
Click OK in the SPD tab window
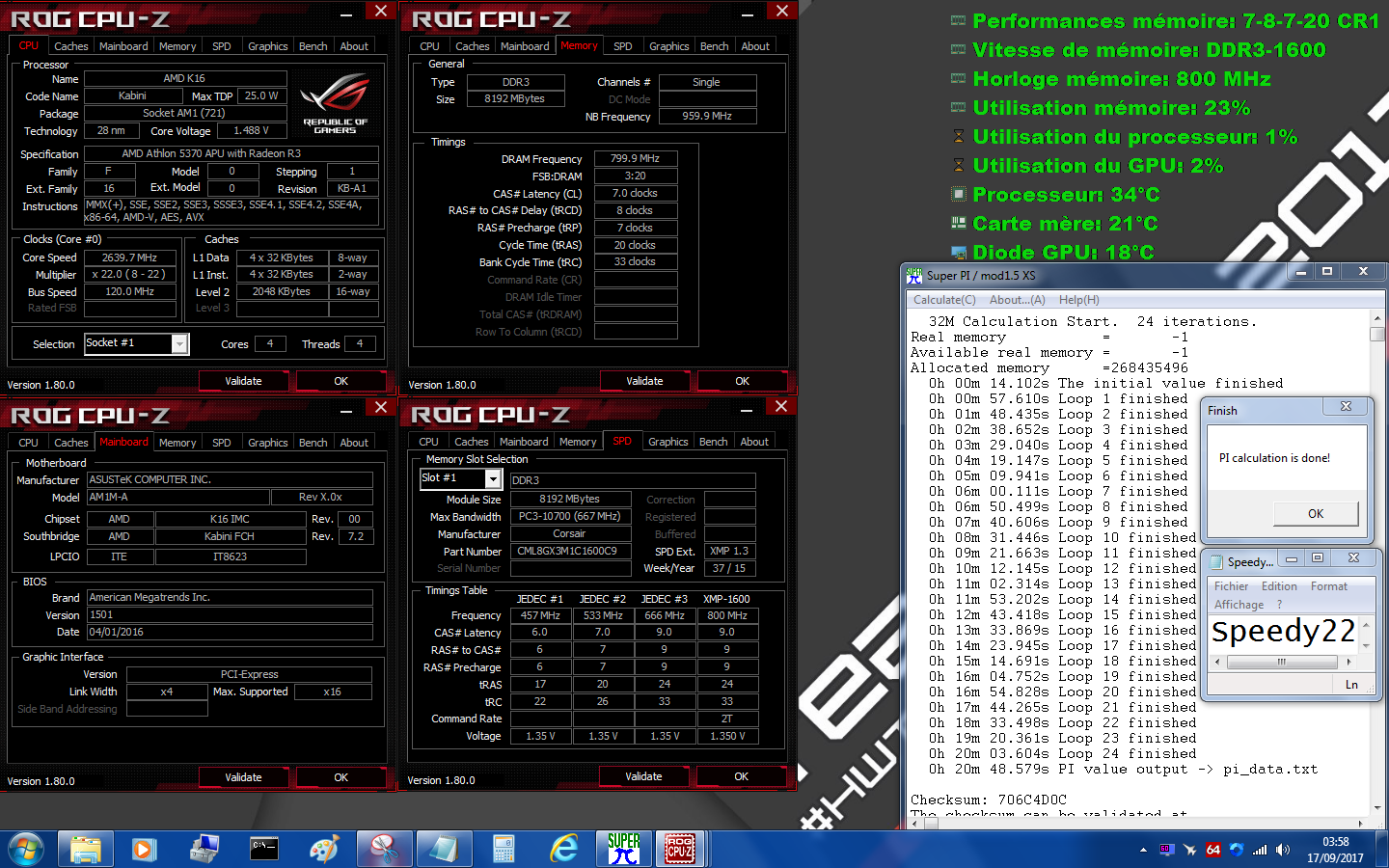[x=741, y=776]
